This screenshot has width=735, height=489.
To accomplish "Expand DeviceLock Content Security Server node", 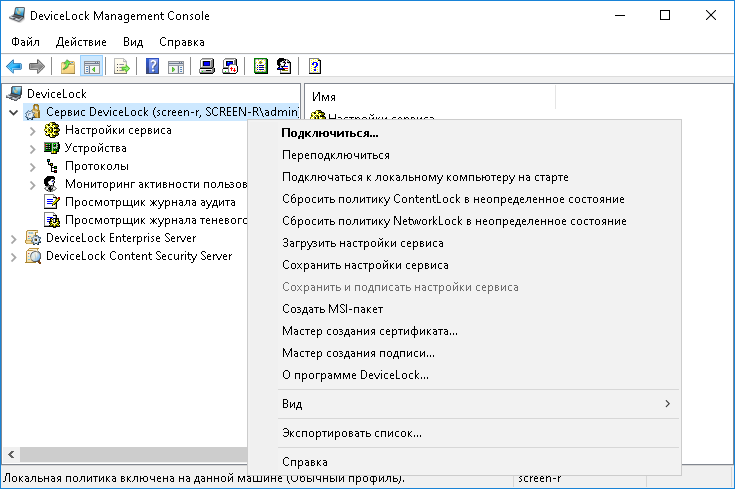I will [x=14, y=257].
